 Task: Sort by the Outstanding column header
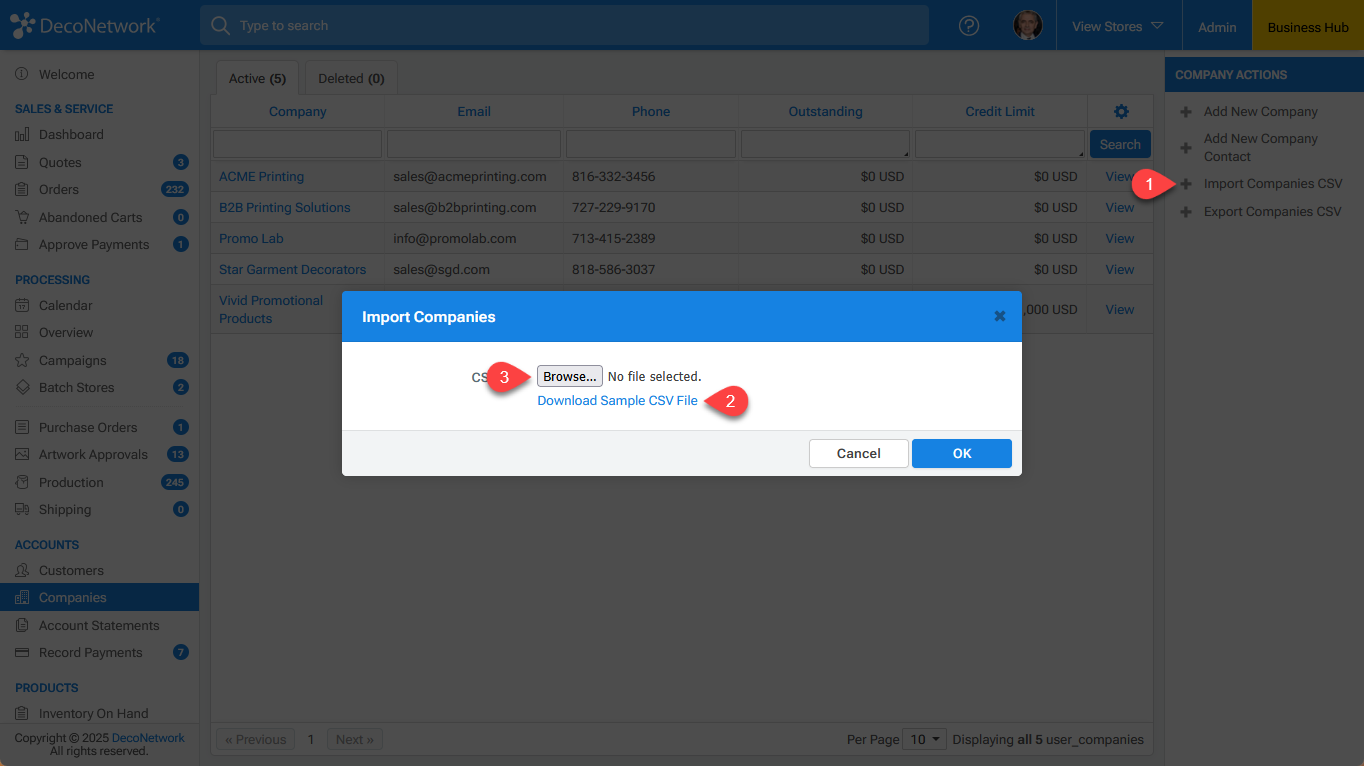825,112
